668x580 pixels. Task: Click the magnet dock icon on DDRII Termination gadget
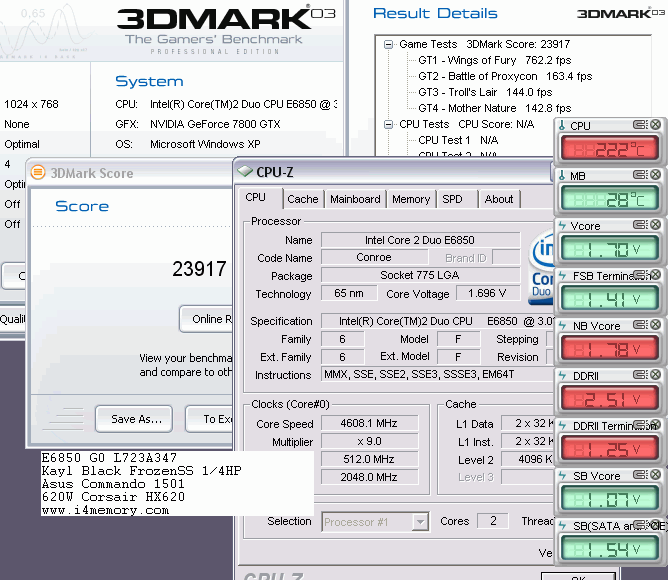coord(639,425)
